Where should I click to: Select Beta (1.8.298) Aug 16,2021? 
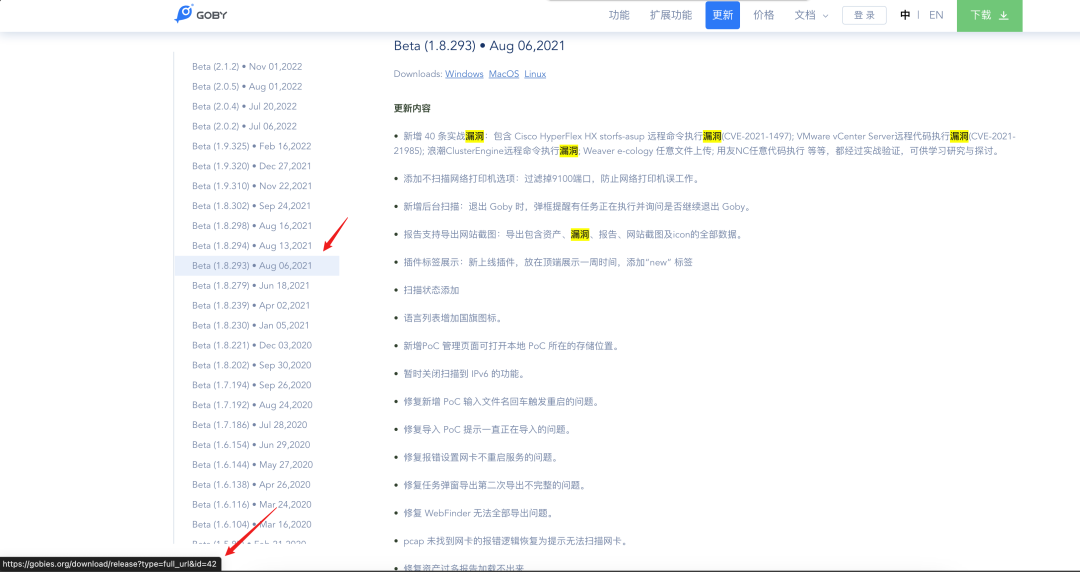[252, 226]
